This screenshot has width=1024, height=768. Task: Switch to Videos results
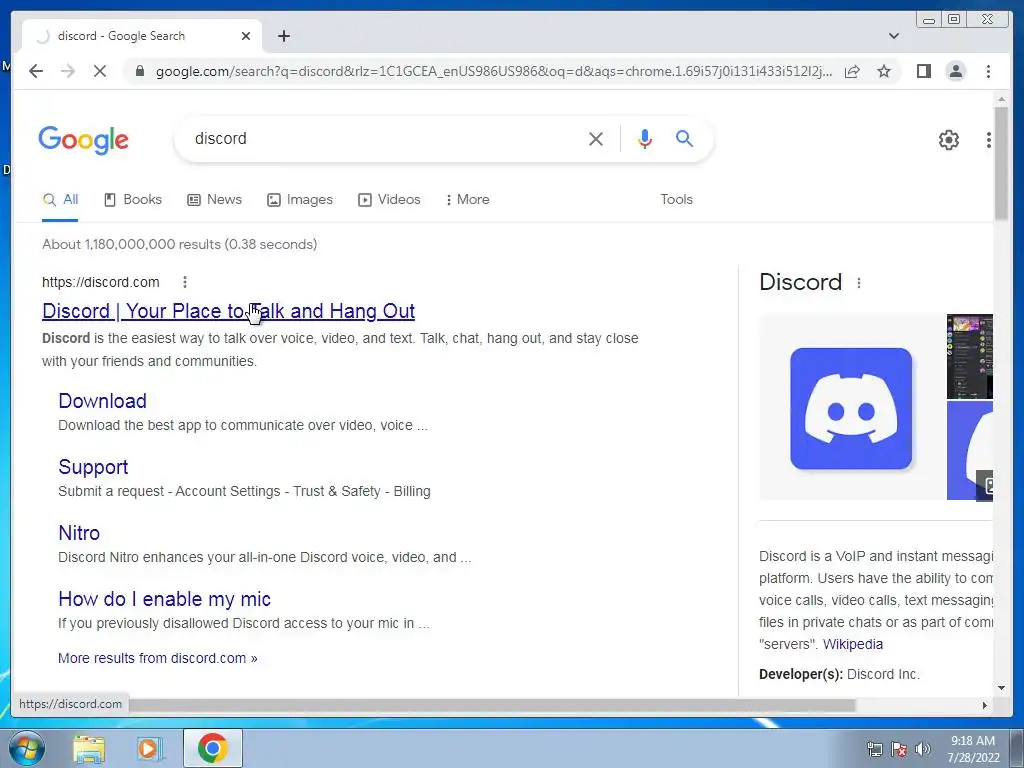click(x=389, y=200)
